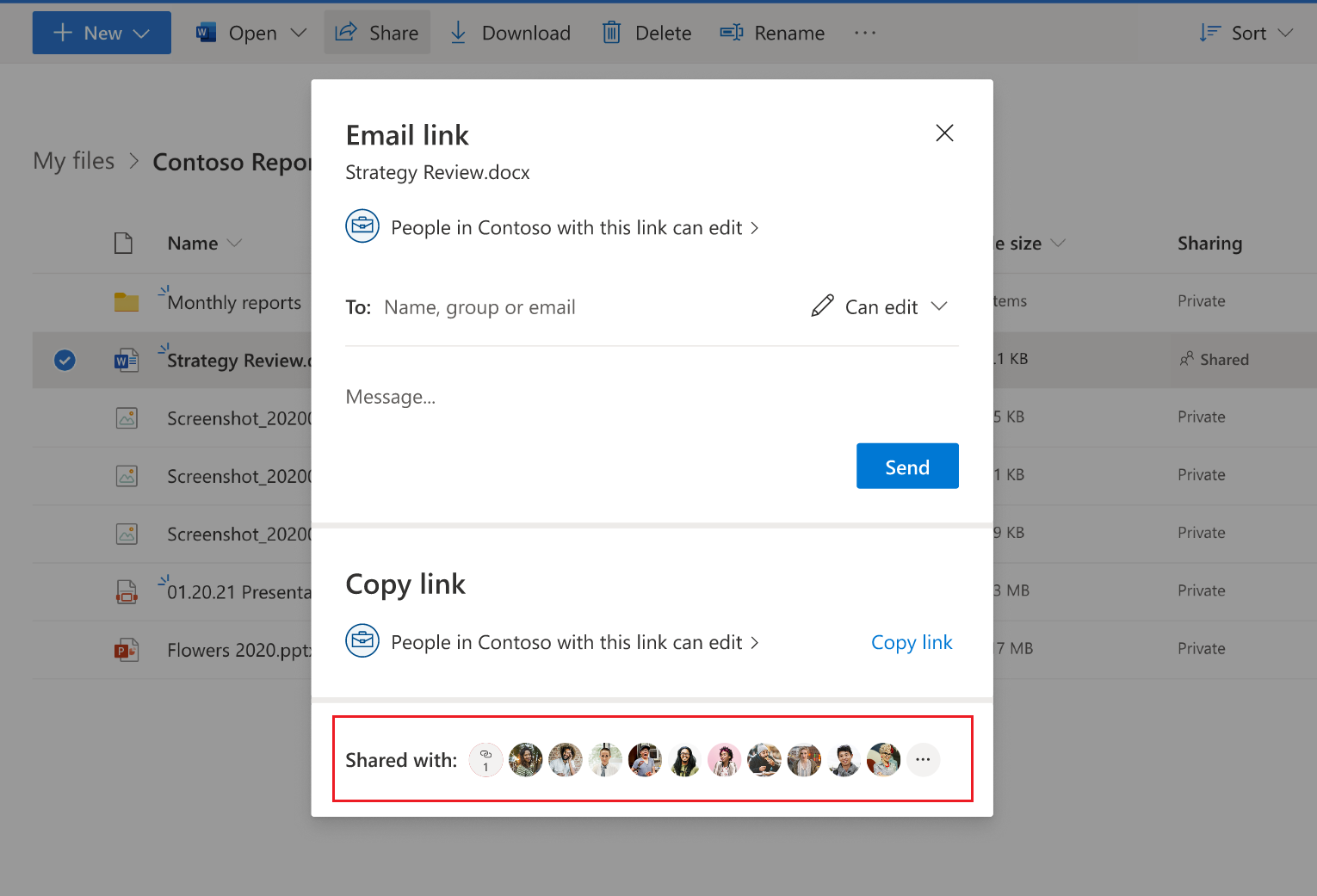This screenshot has height=896, width=1317.
Task: Click the PowerPoint icon for Flowers 2020
Action: point(127,650)
